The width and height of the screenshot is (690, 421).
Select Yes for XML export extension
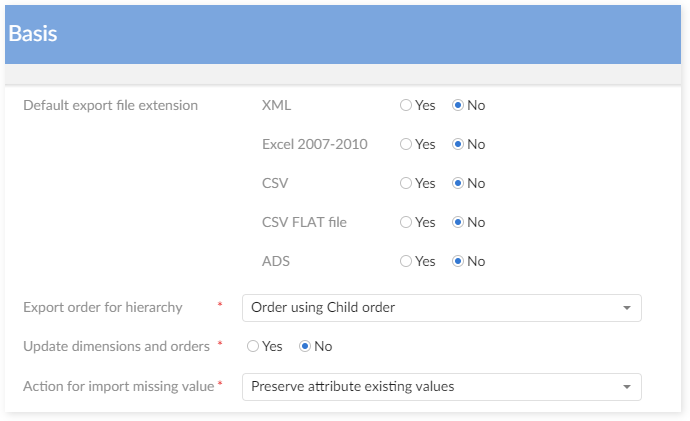(406, 105)
